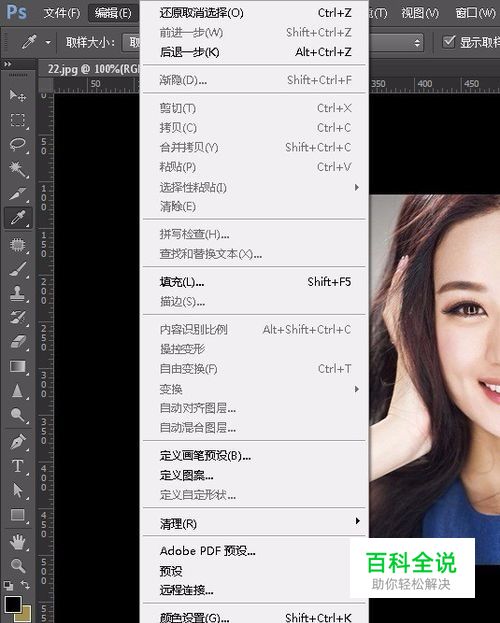Select the Pen tool
The image size is (500, 623).
pos(17,442)
